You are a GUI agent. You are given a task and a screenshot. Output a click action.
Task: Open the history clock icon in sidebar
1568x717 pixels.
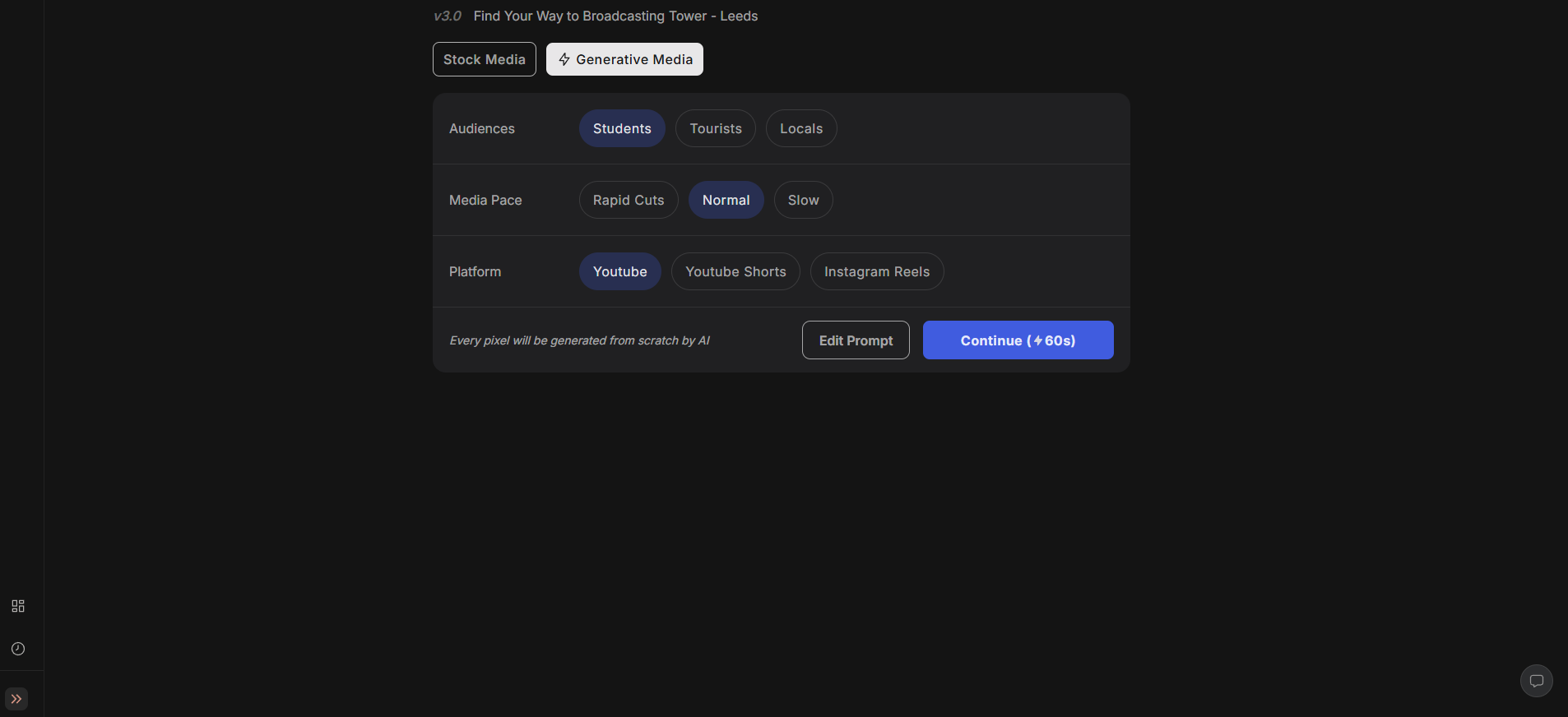pos(18,649)
